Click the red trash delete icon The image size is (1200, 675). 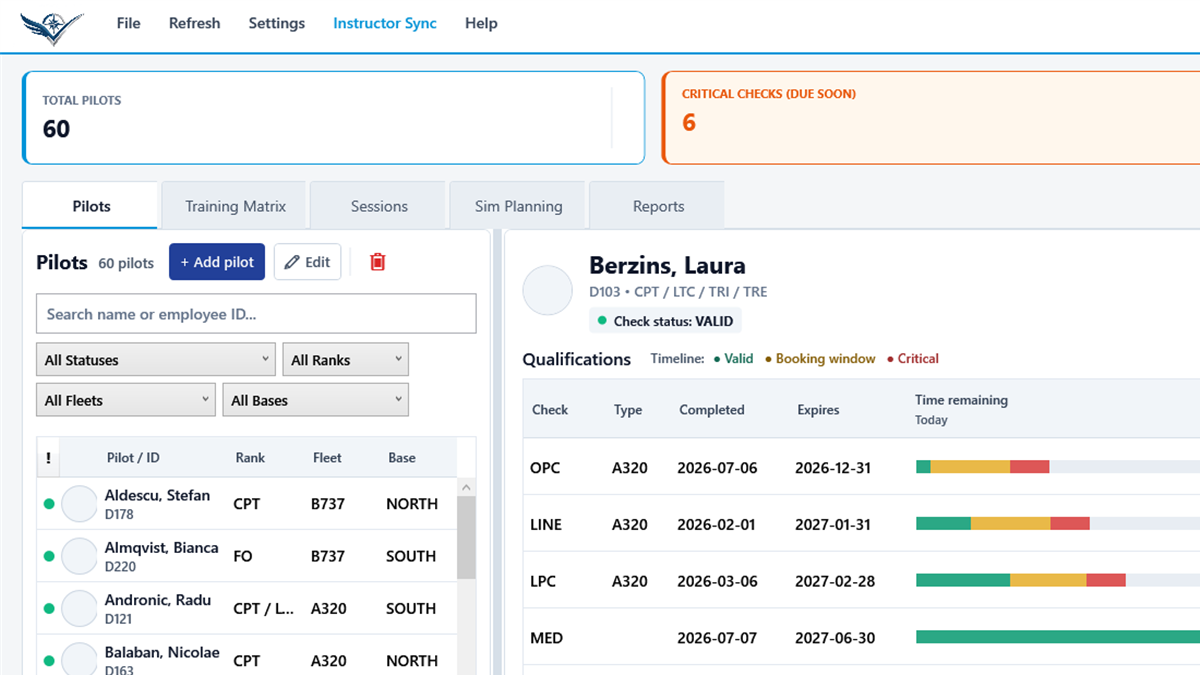pos(377,262)
